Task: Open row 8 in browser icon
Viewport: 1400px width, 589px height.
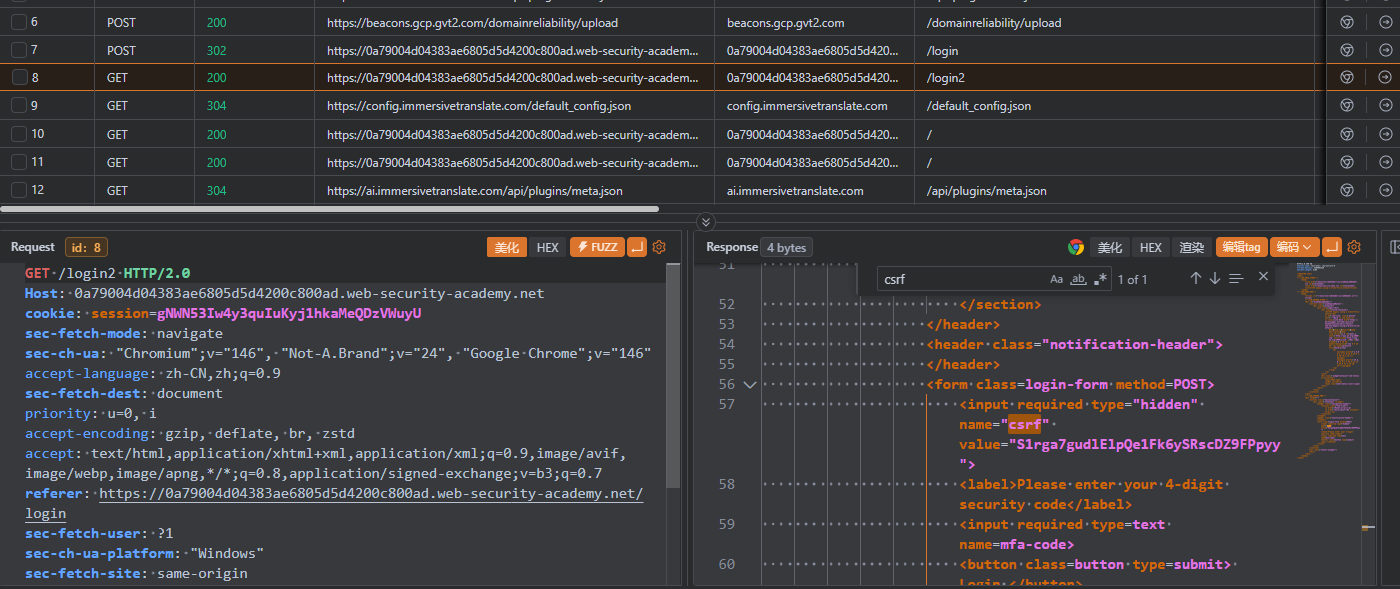Action: coord(1347,78)
